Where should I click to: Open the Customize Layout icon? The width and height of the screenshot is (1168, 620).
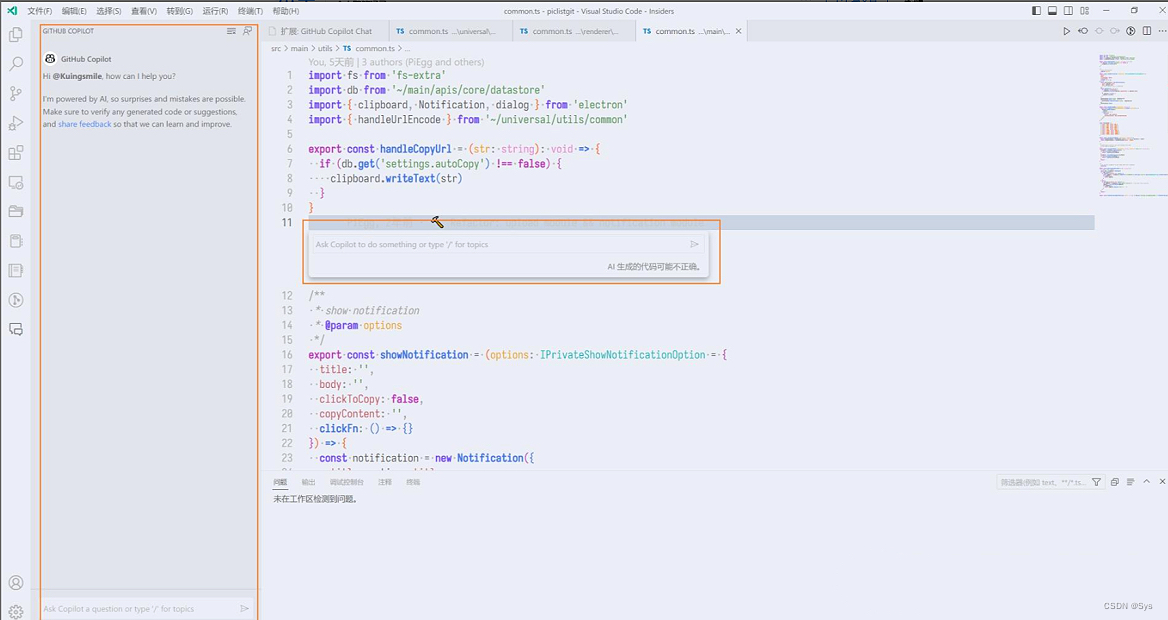tap(1085, 11)
